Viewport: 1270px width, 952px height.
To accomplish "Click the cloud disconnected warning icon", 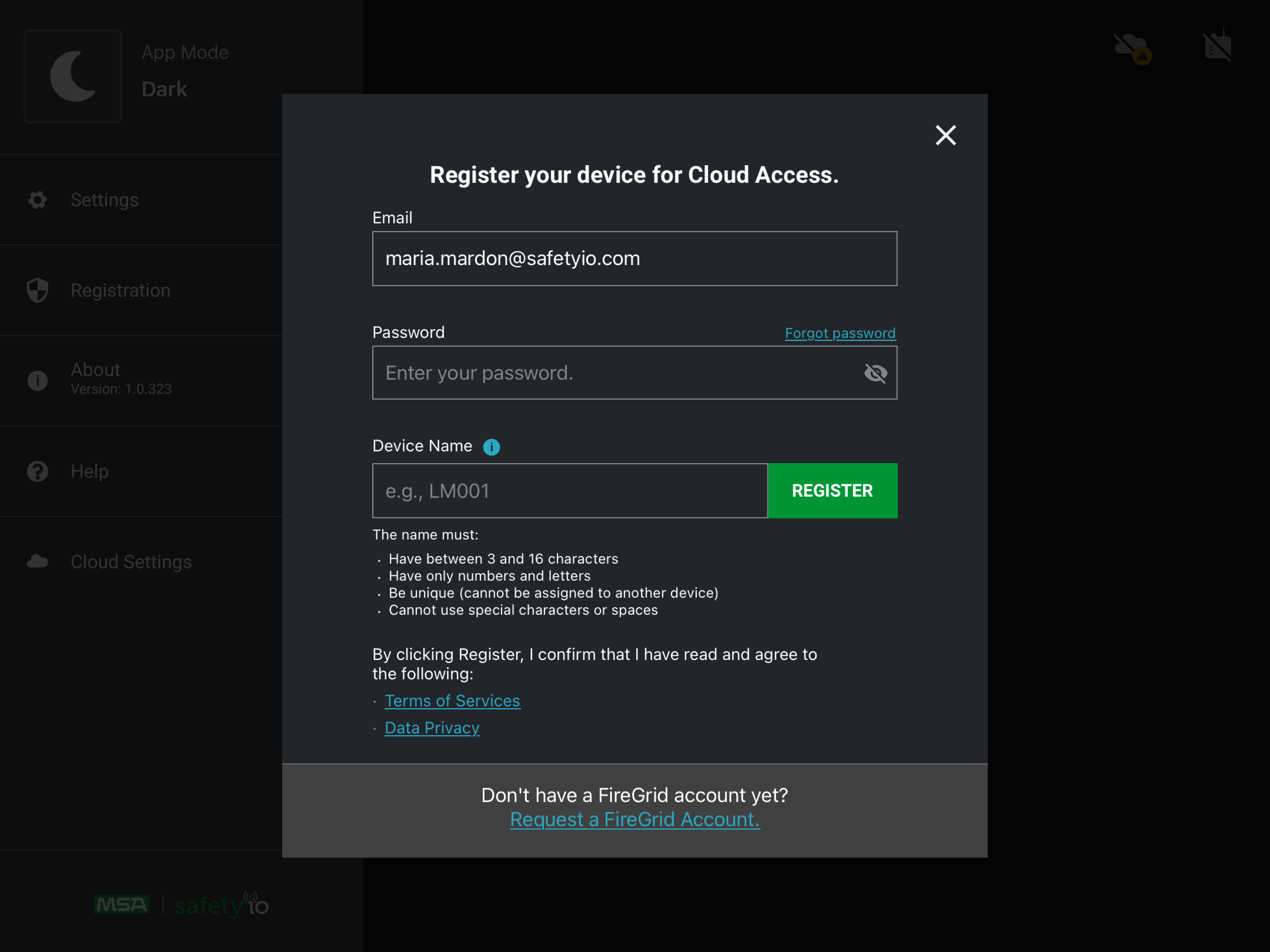I will pos(1132,48).
